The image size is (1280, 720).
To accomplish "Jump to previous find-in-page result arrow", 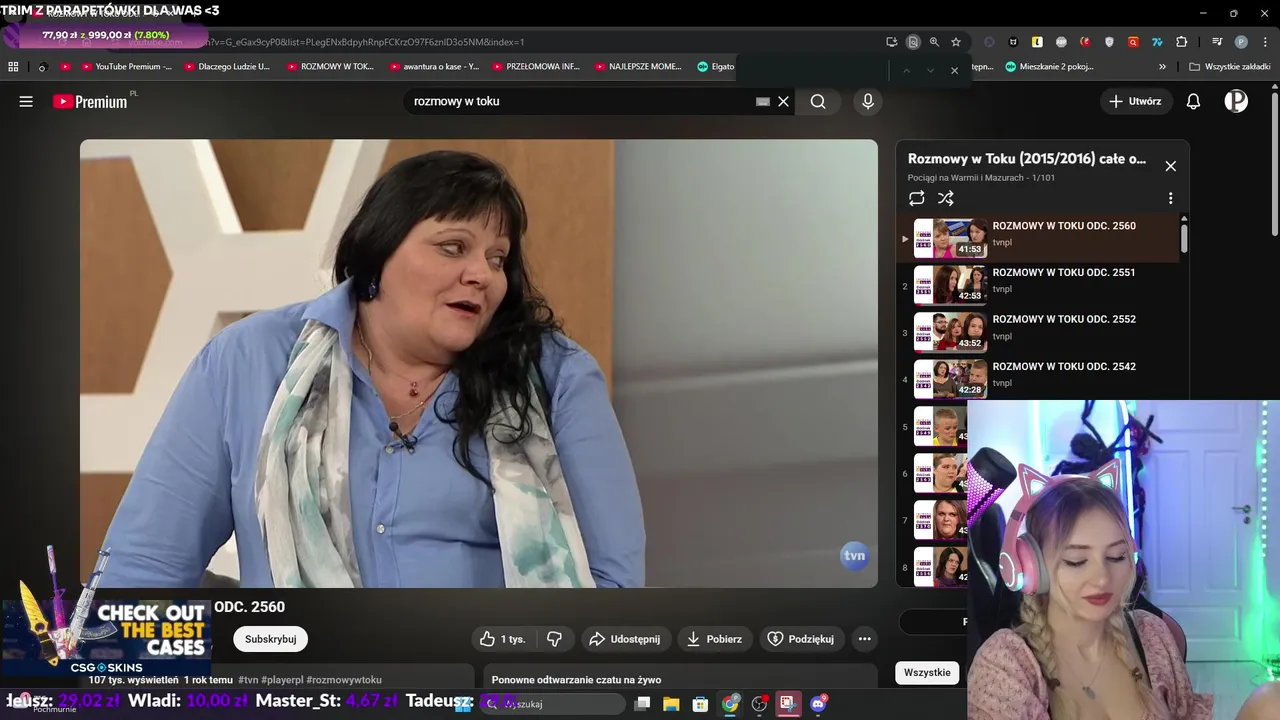I will tap(906, 70).
